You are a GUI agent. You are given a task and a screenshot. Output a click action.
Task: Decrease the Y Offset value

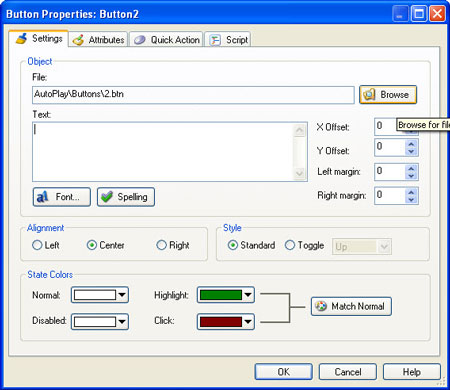point(411,152)
